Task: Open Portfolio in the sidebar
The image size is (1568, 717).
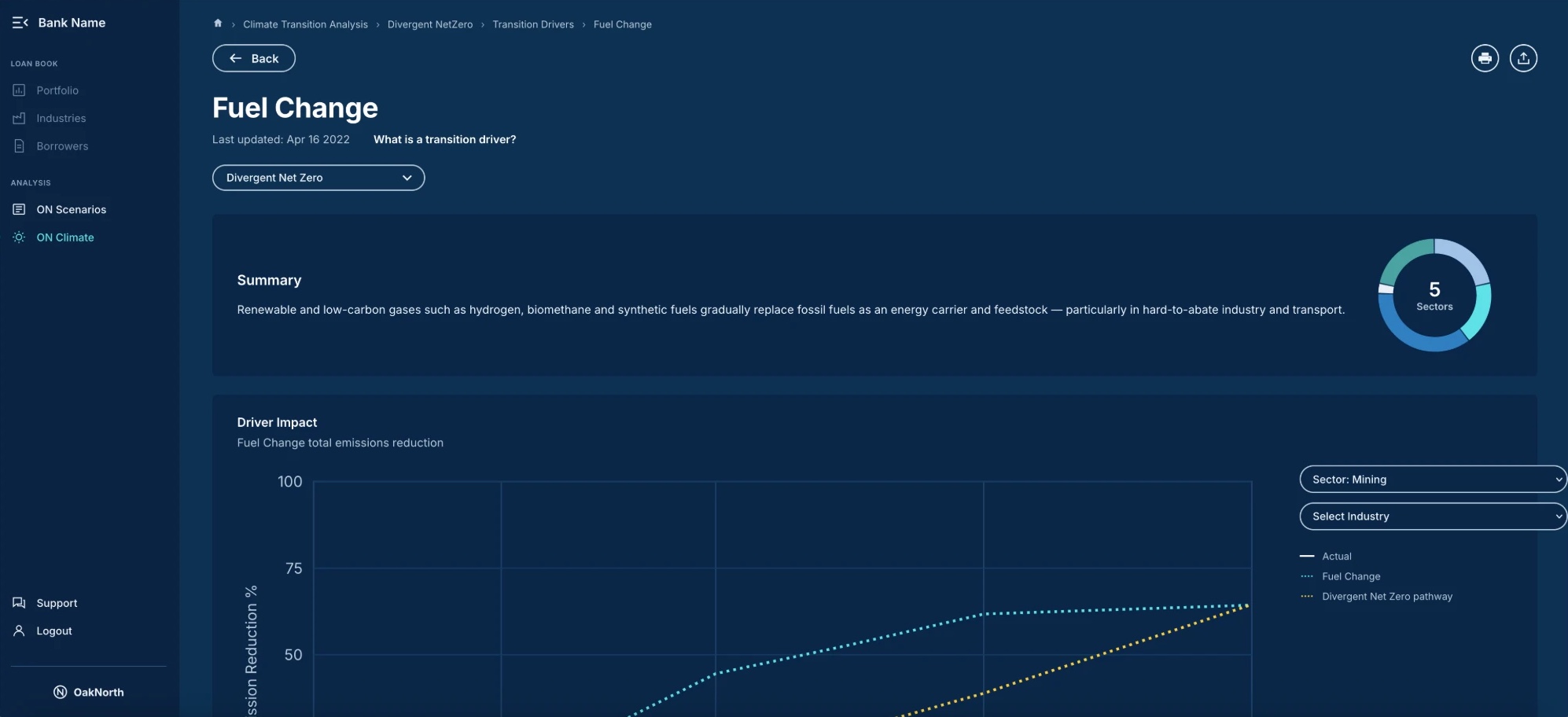Action: coord(57,90)
